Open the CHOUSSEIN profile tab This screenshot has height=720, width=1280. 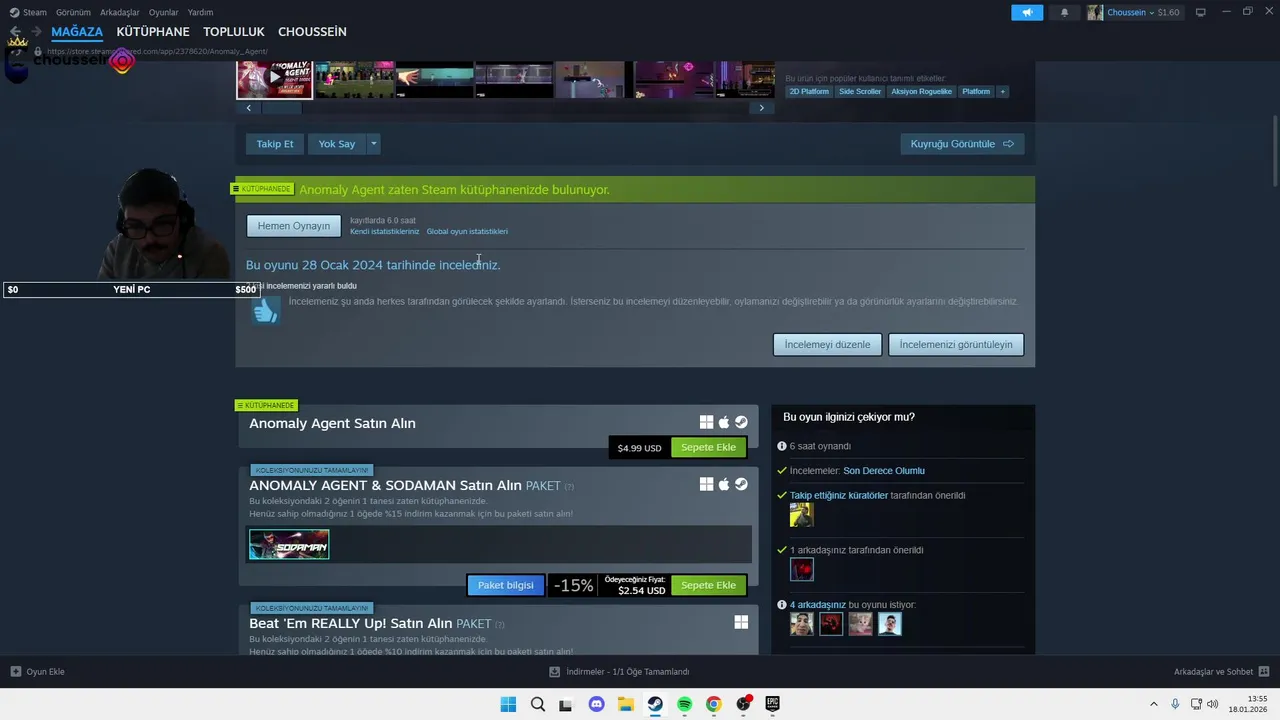(312, 32)
